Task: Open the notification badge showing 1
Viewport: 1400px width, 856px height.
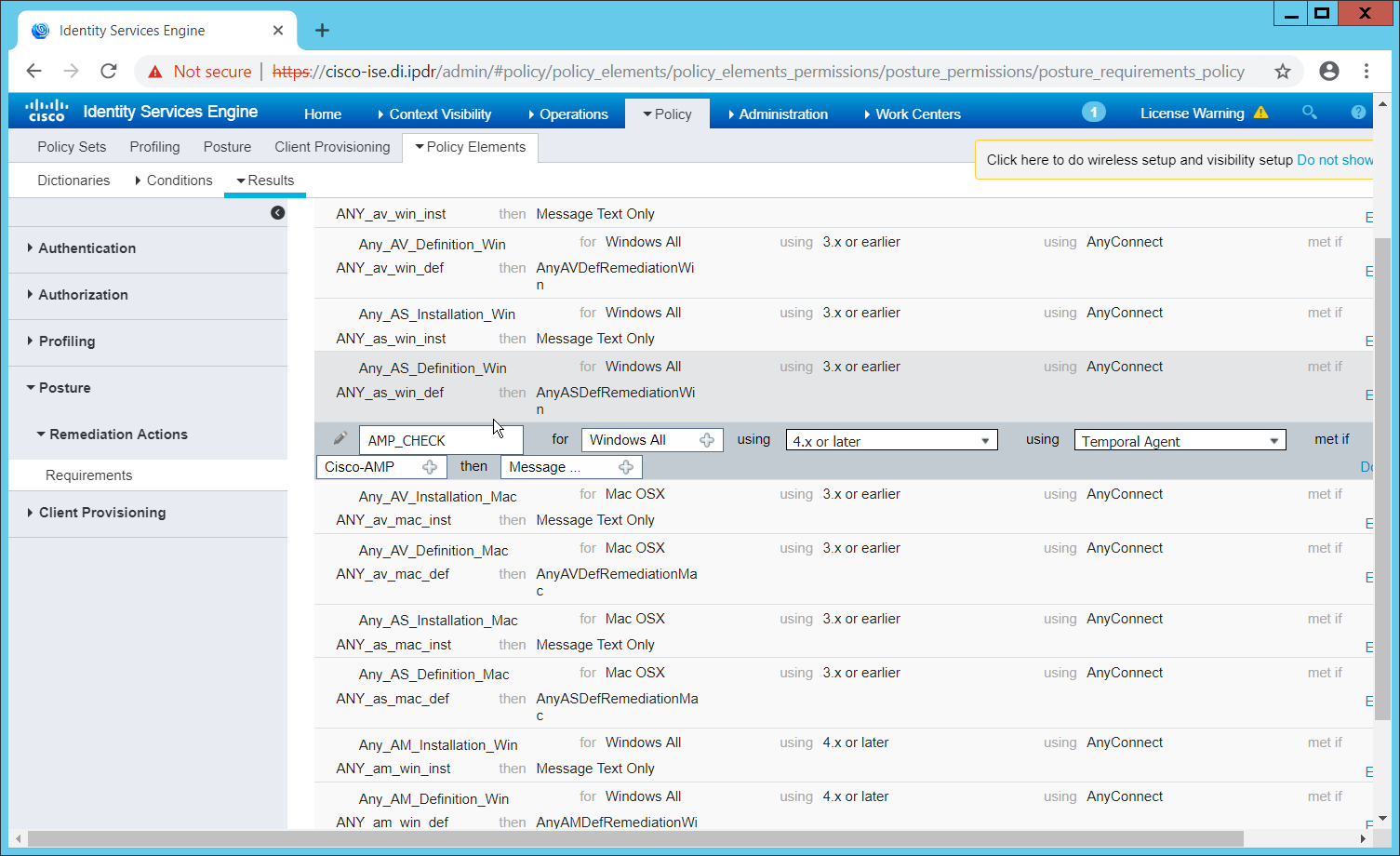Action: (x=1093, y=113)
